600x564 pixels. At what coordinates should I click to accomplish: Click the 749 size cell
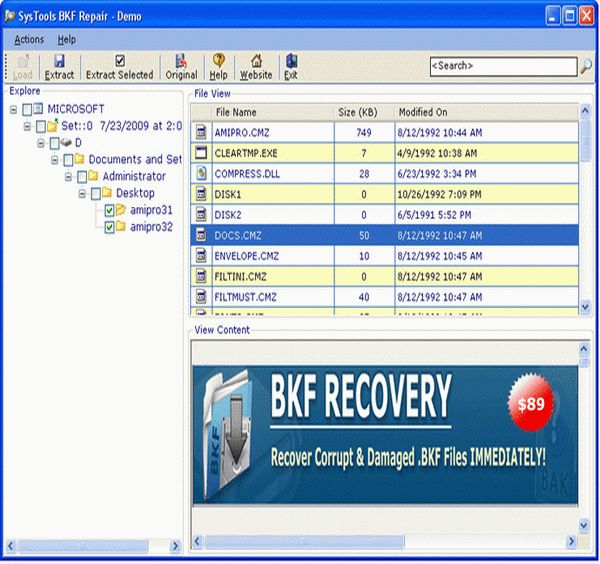click(x=364, y=133)
